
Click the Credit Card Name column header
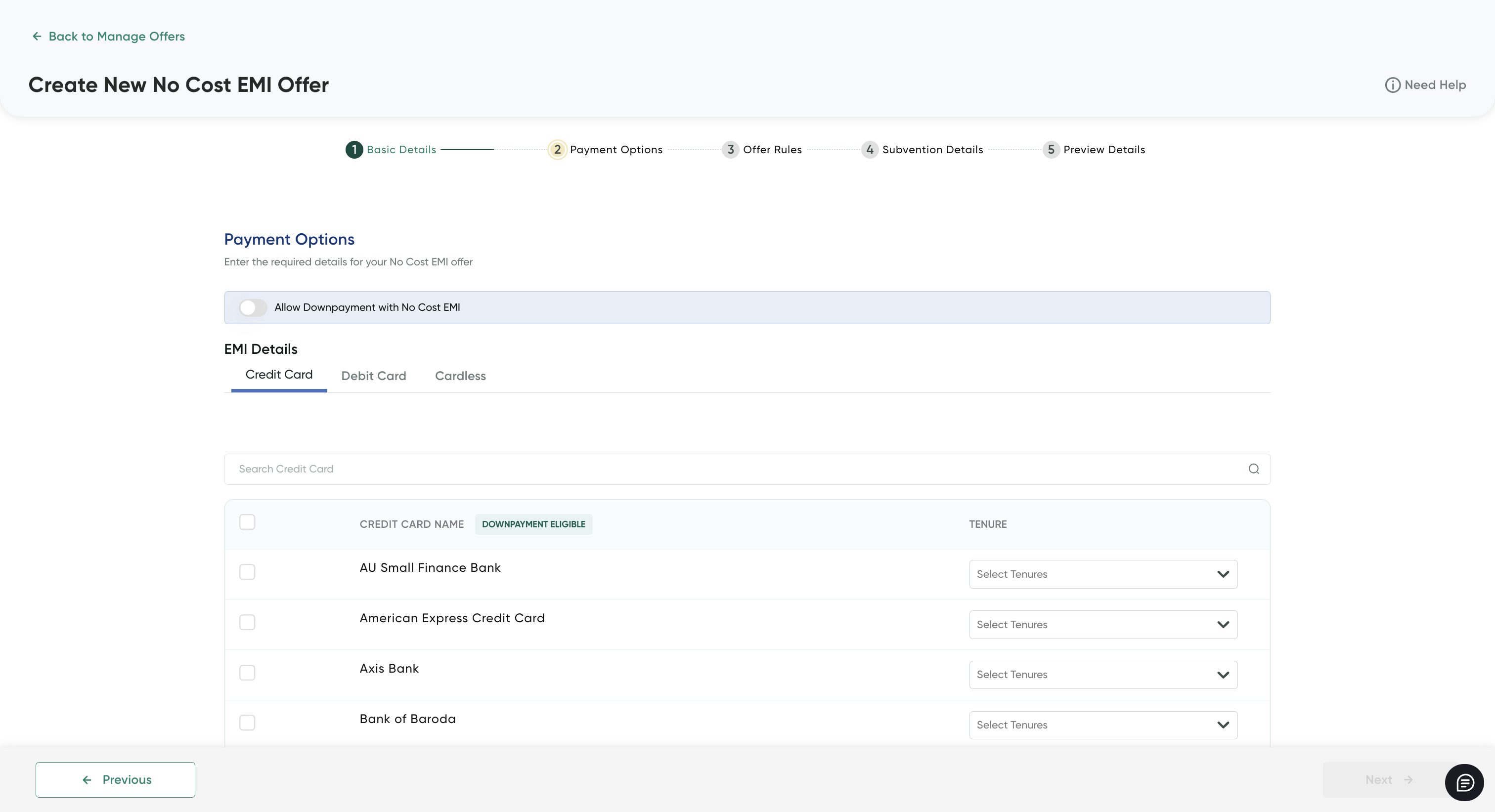tap(411, 524)
